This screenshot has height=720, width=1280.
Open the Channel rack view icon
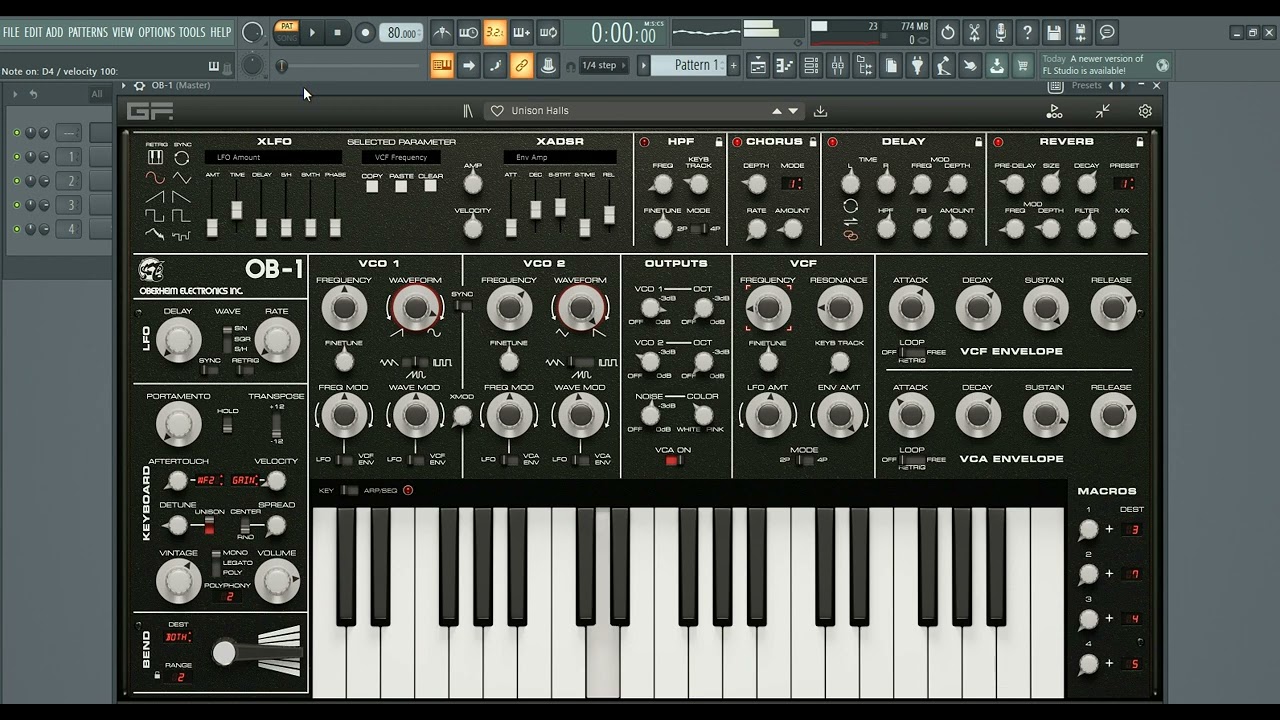point(811,66)
